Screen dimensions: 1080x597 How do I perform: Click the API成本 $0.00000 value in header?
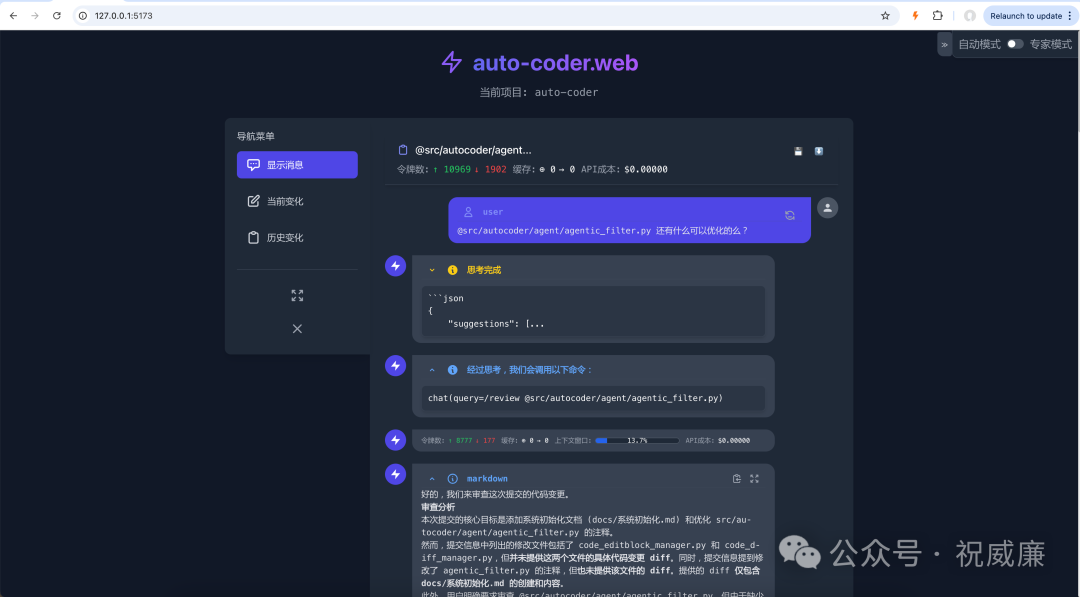coord(645,169)
